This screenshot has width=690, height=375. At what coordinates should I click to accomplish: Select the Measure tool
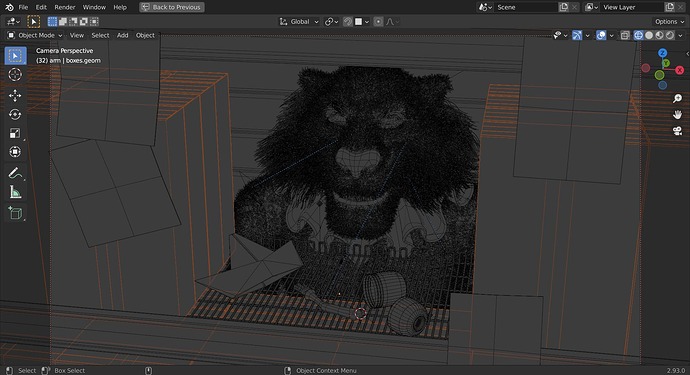click(x=15, y=192)
